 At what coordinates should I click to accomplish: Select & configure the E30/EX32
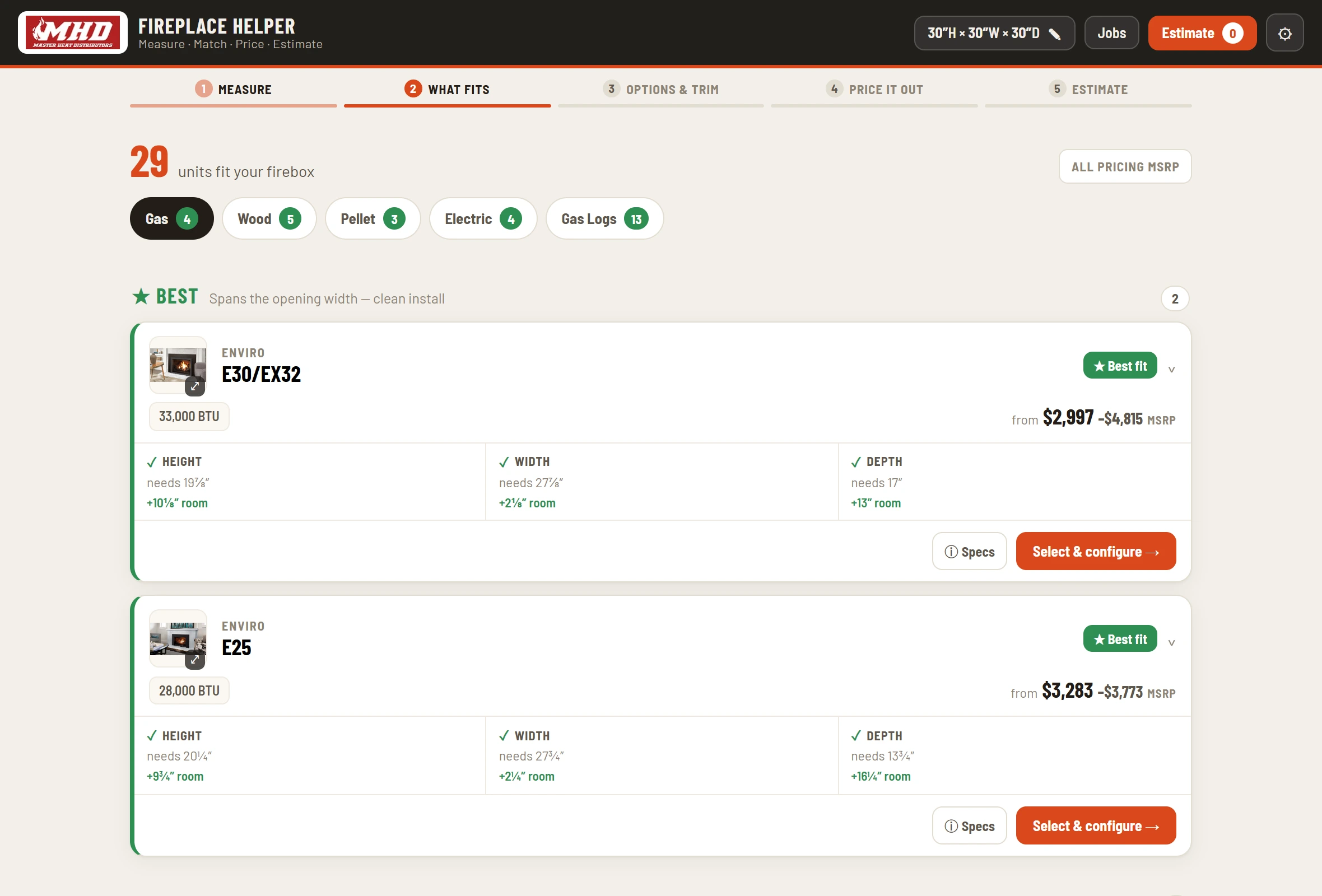point(1096,552)
